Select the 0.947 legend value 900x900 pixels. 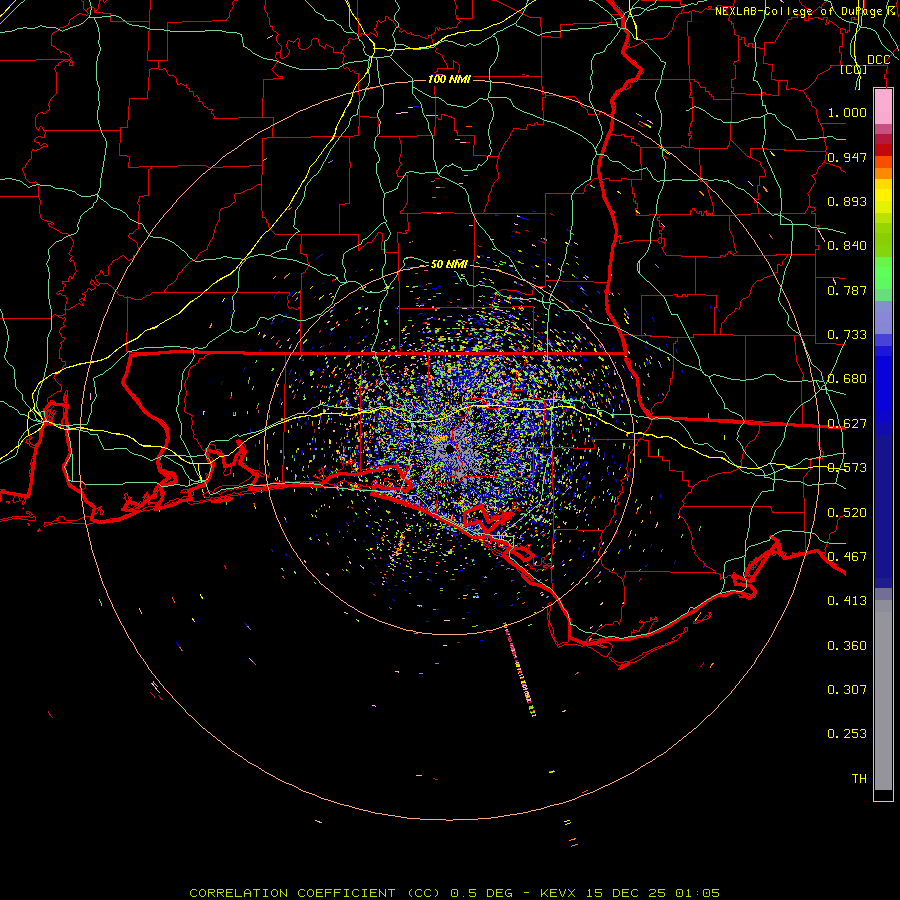847,157
